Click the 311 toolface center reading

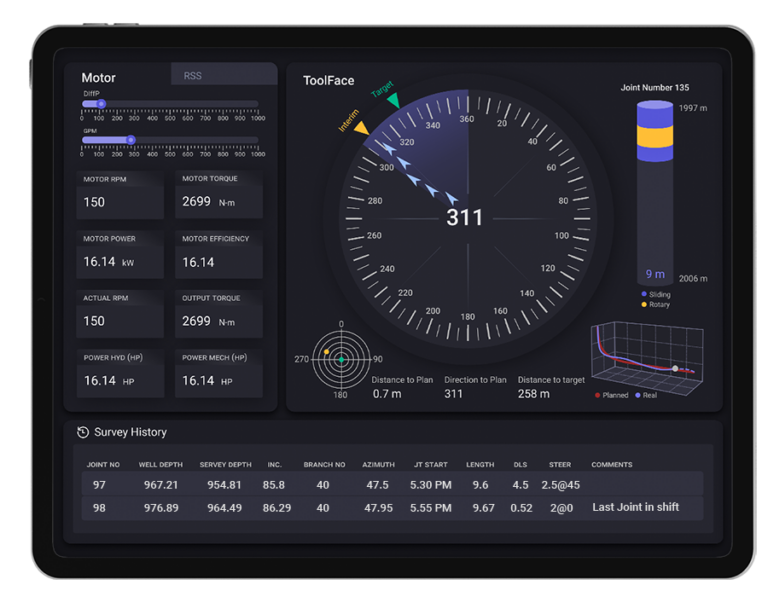tap(464, 217)
